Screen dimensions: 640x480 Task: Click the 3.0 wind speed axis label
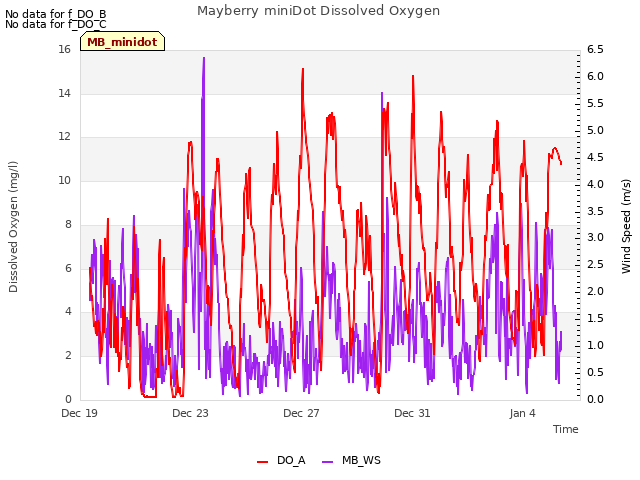[x=595, y=238]
